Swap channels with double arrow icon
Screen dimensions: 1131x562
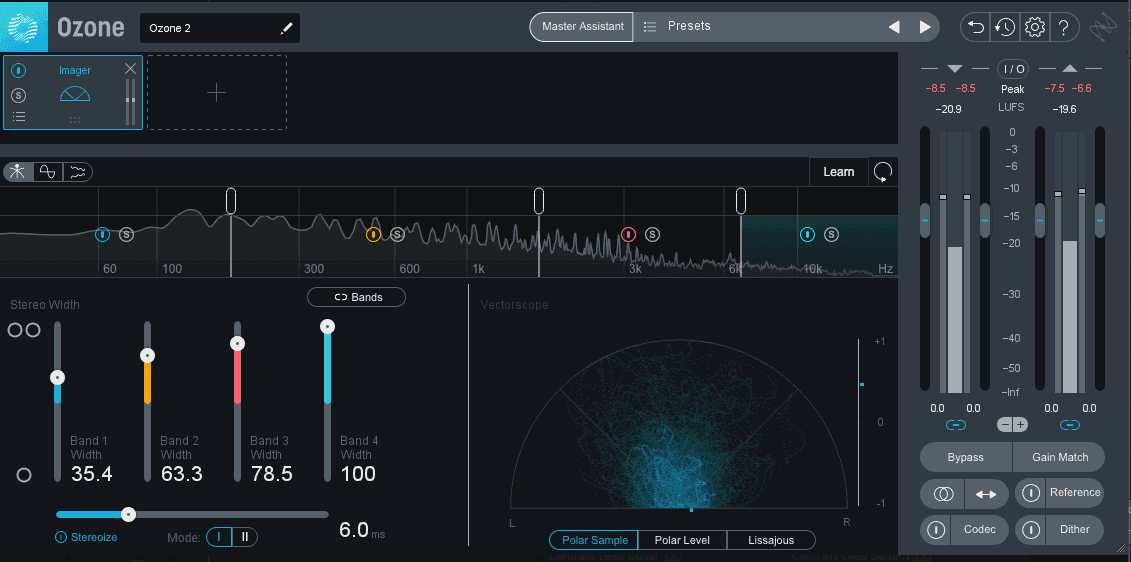point(986,494)
